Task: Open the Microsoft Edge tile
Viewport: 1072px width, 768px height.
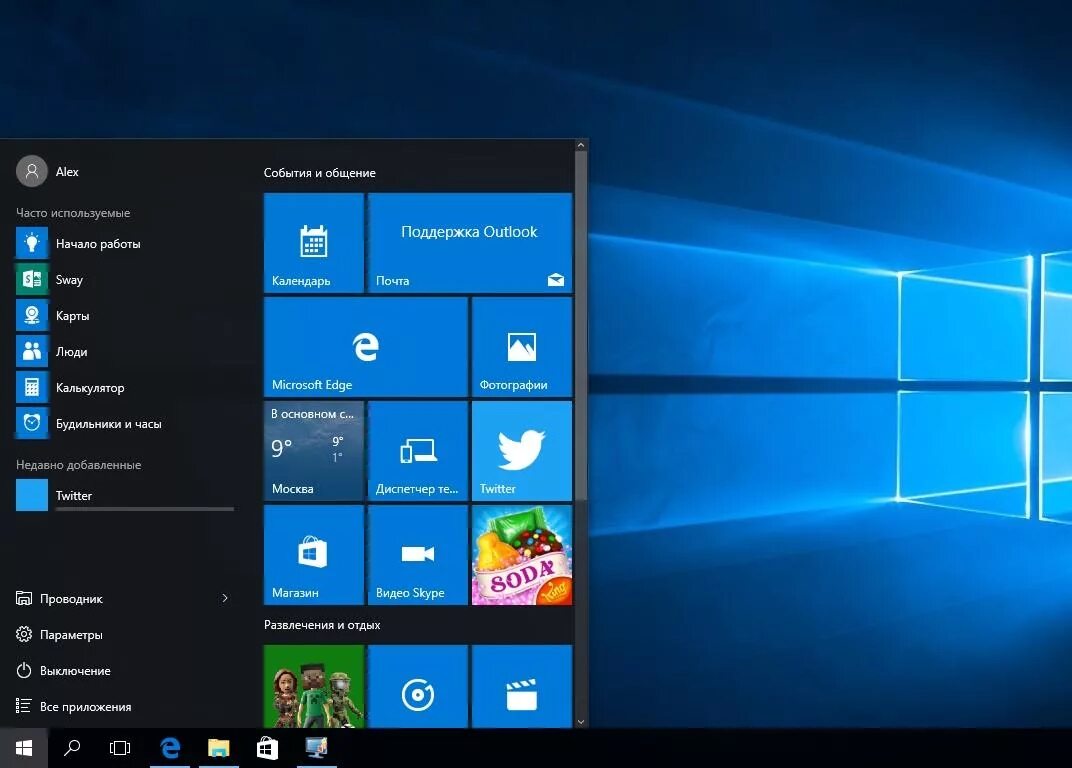Action: tap(365, 346)
